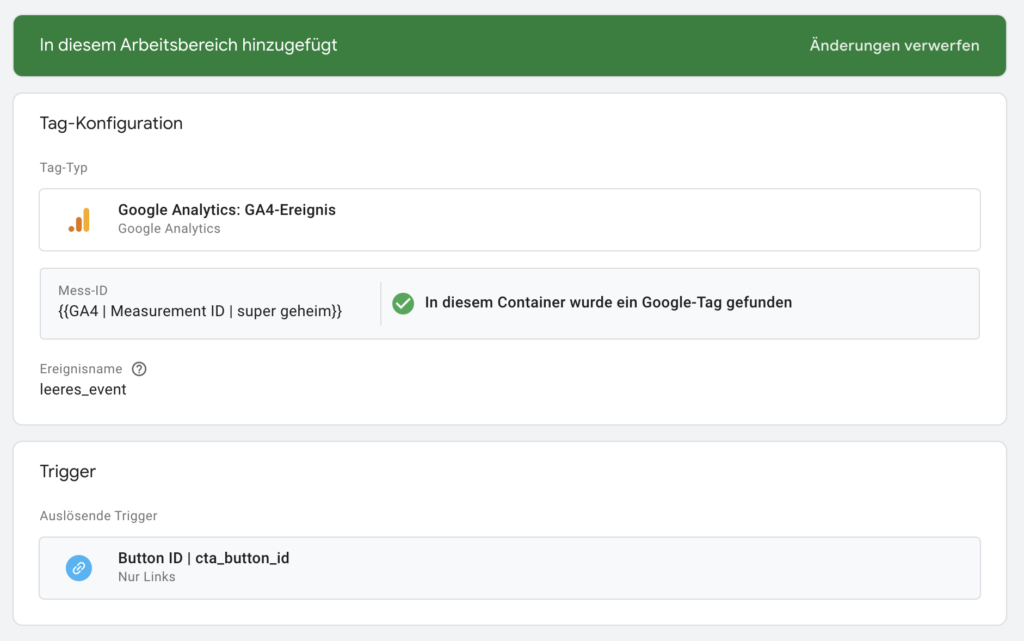Click the Ereignisname label

81,369
